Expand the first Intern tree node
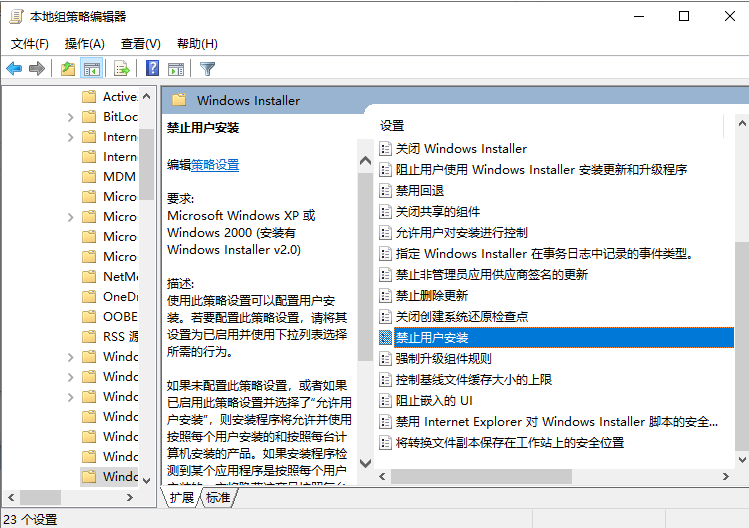The height and width of the screenshot is (528, 749). [70, 137]
